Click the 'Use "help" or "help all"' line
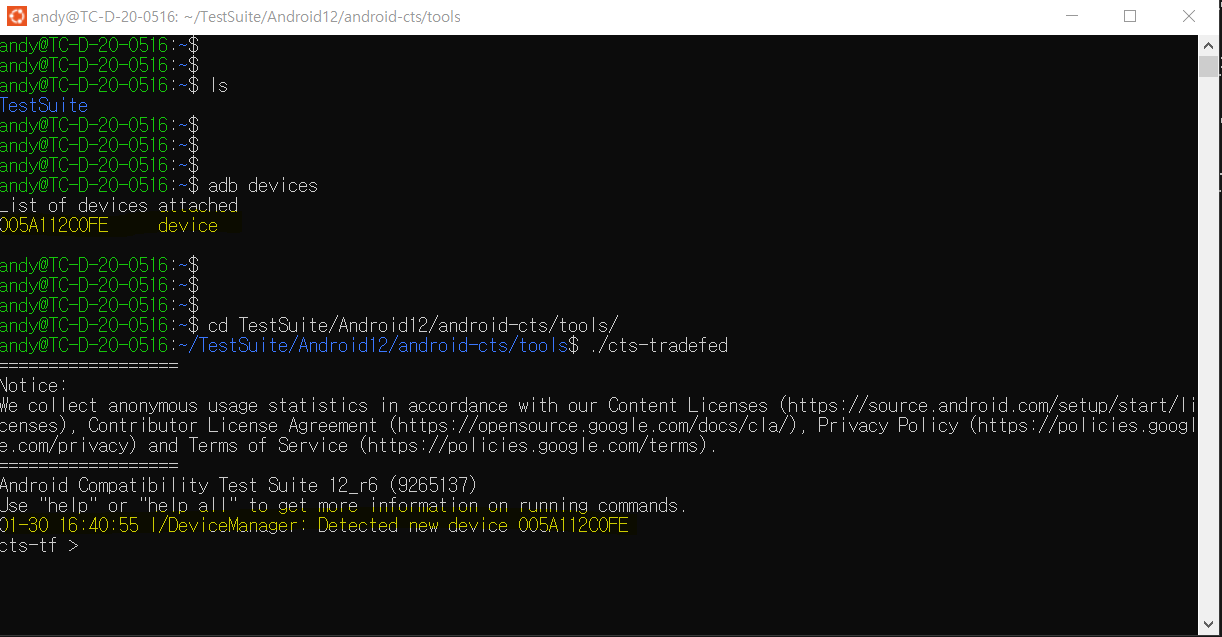The height and width of the screenshot is (637, 1222). tap(343, 505)
